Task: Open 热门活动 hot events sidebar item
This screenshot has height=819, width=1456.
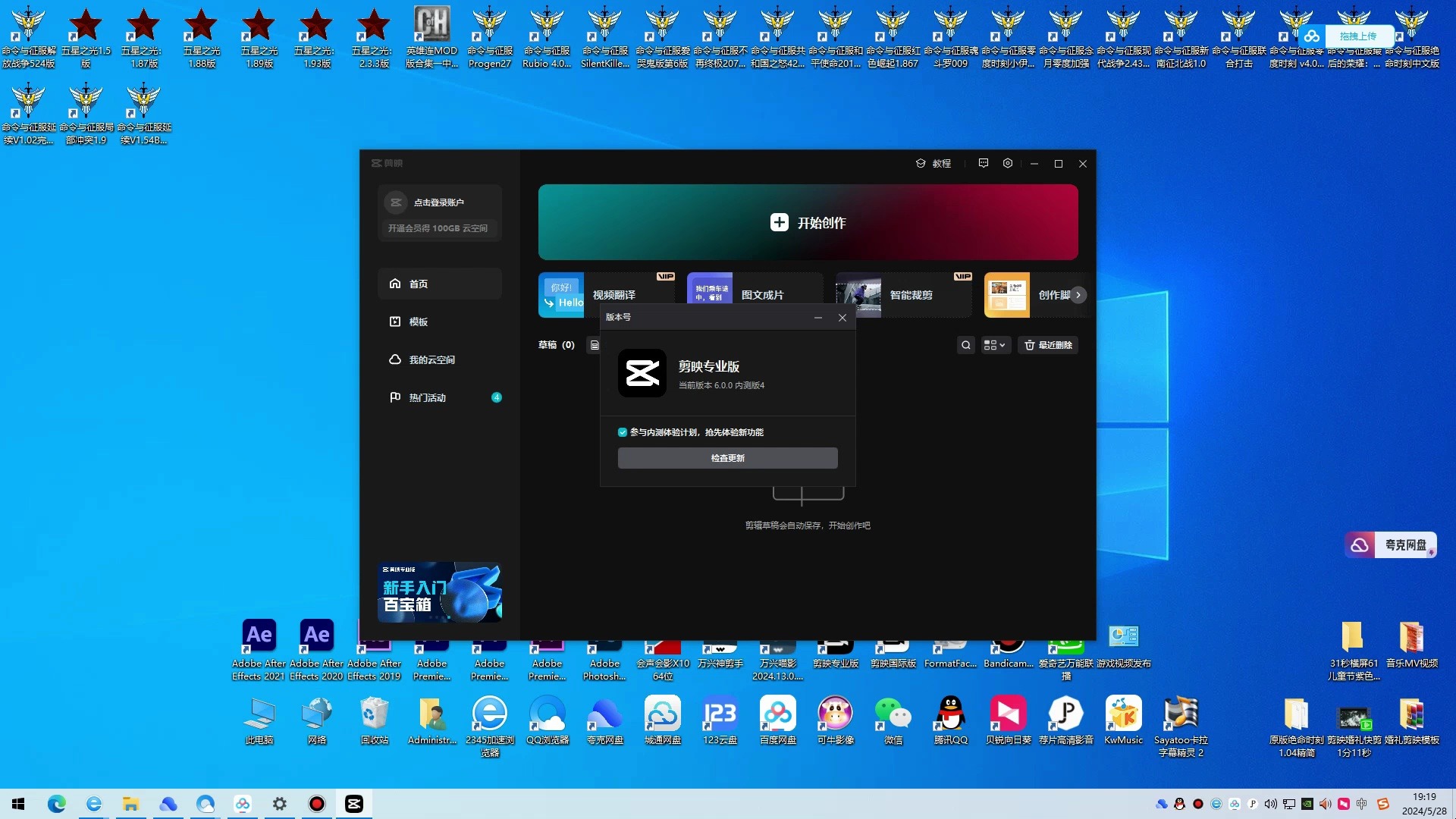Action: (x=440, y=397)
